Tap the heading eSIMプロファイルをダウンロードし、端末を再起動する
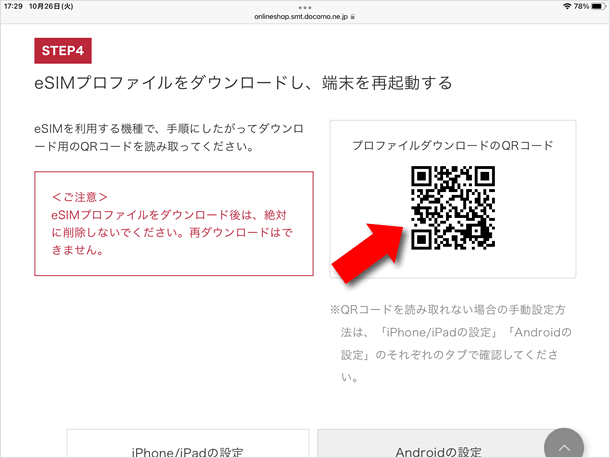 pos(243,83)
